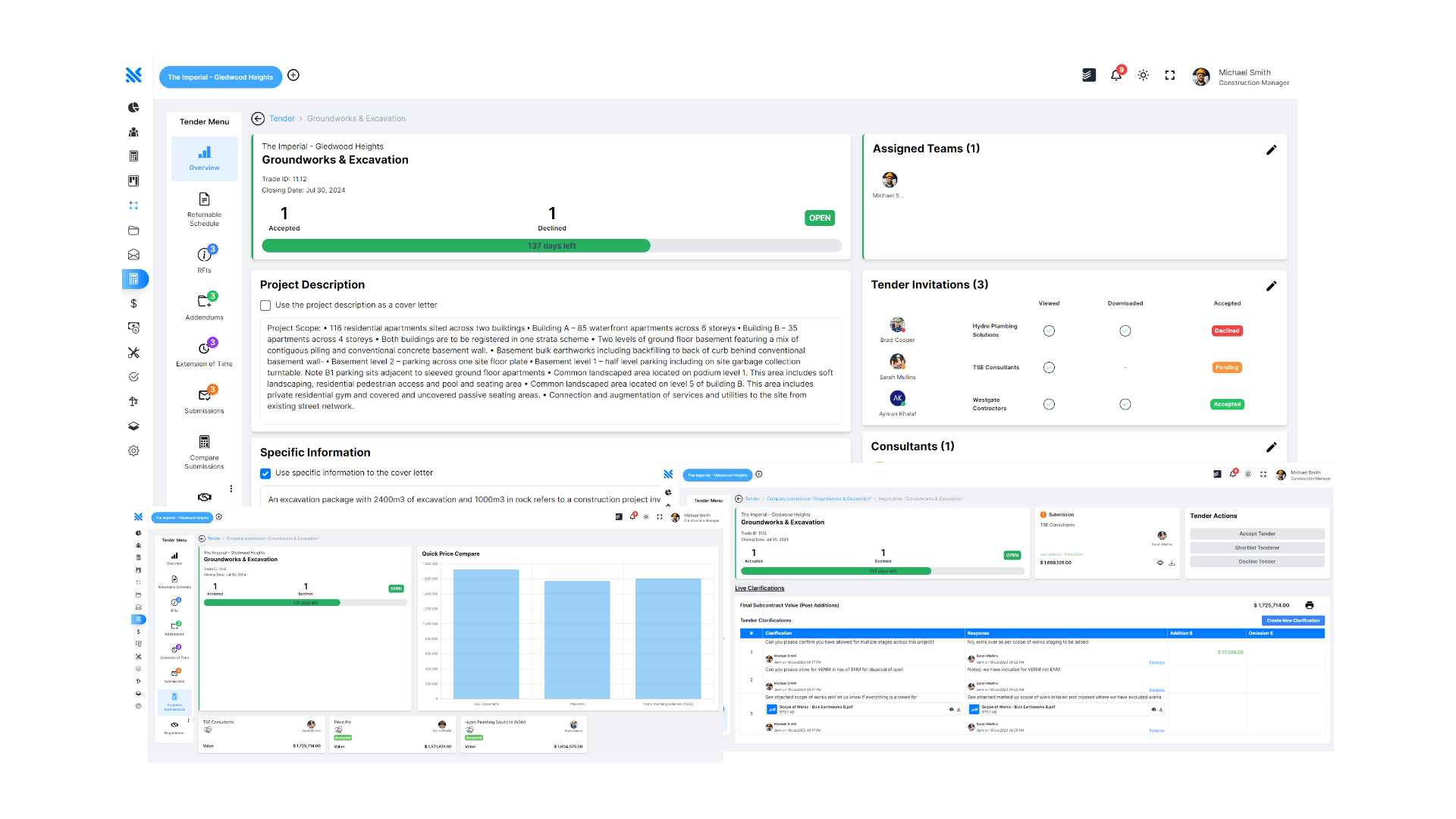Open the Mail icon in the left sidebar
Image resolution: width=1456 pixels, height=819 pixels.
[x=133, y=255]
